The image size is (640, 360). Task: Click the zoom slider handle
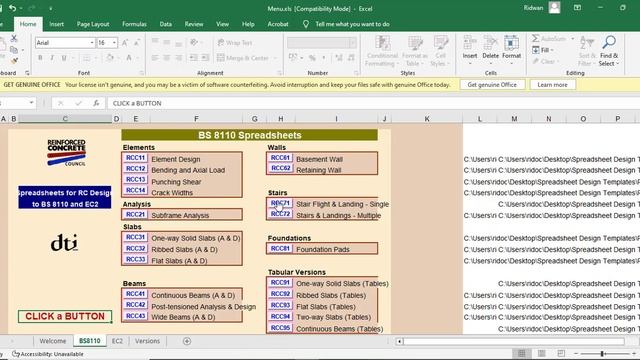[x=602, y=353]
